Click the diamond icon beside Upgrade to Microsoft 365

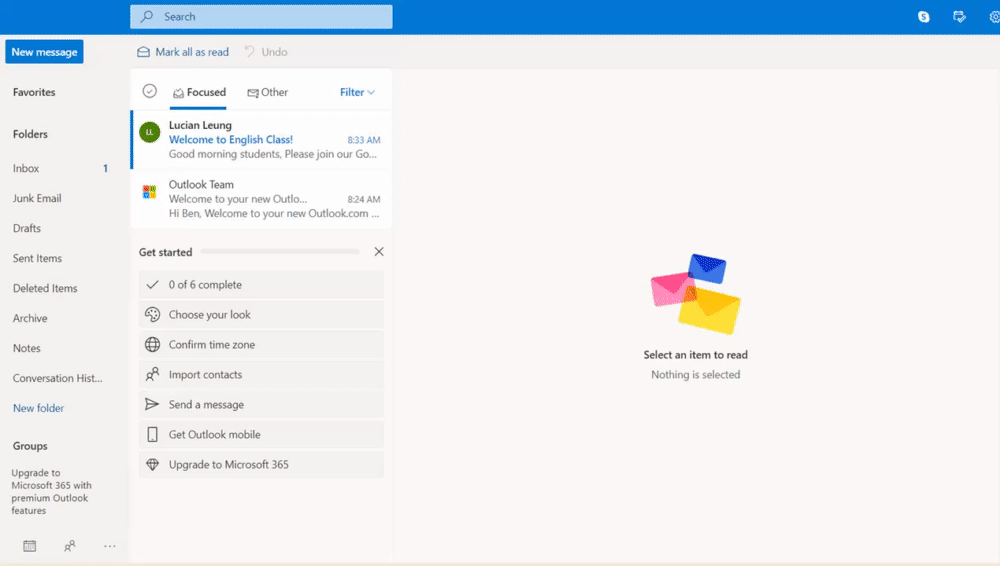point(152,465)
